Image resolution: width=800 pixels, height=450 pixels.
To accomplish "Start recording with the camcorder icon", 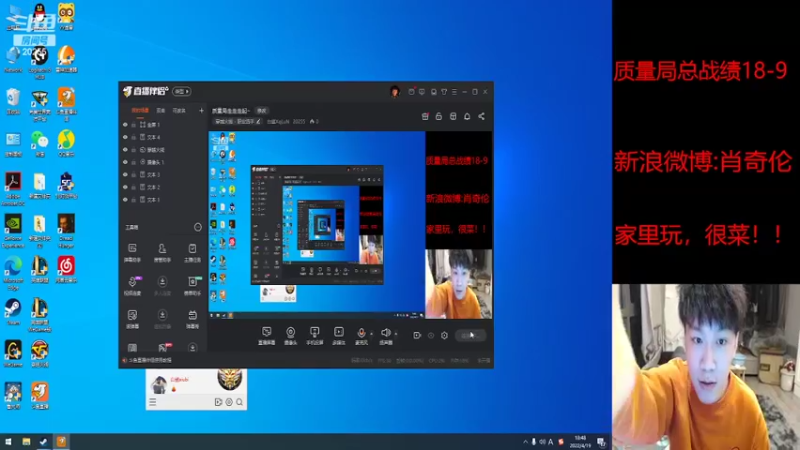I will 417,335.
